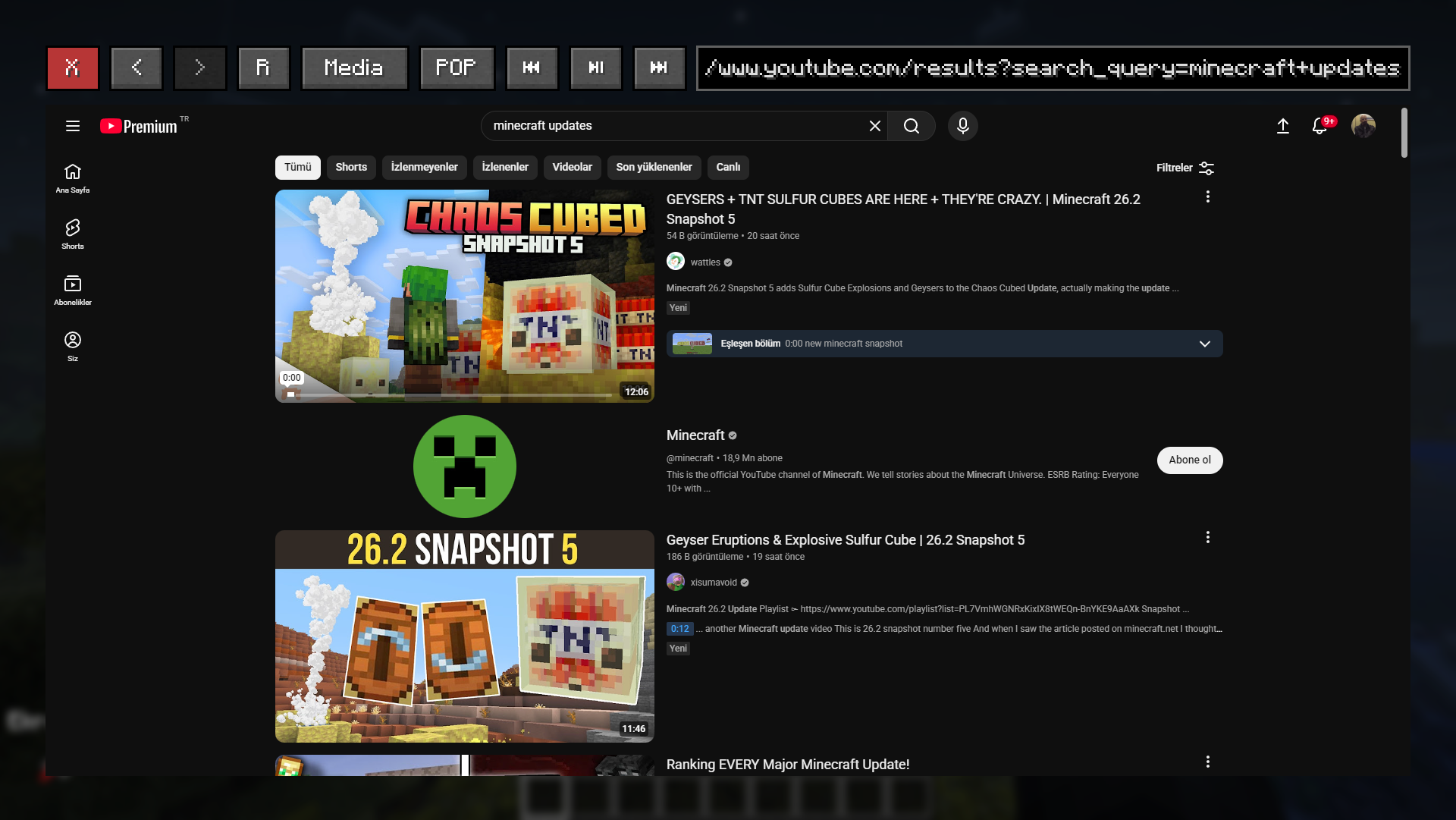Skip to previous media track

pyautogui.click(x=532, y=68)
